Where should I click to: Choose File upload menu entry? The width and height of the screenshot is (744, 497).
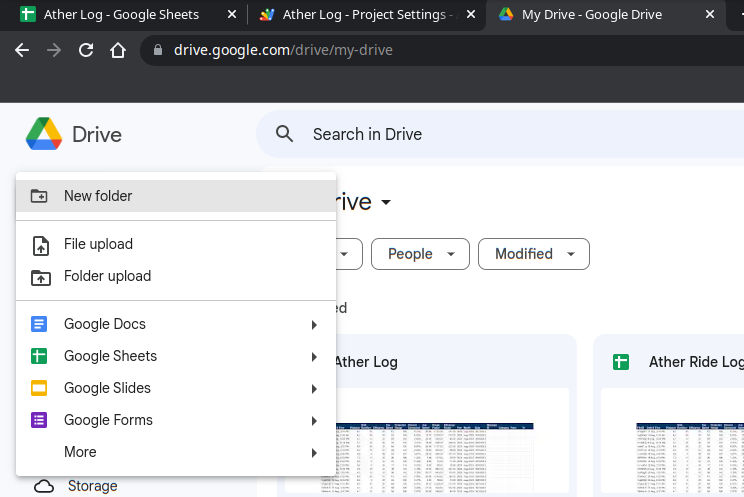(x=176, y=244)
